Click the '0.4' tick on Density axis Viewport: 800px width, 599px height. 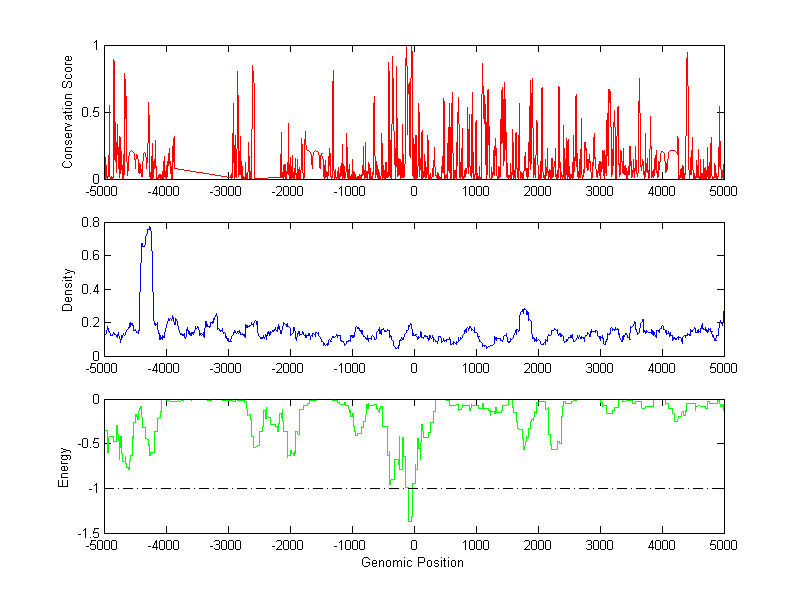tap(88, 289)
